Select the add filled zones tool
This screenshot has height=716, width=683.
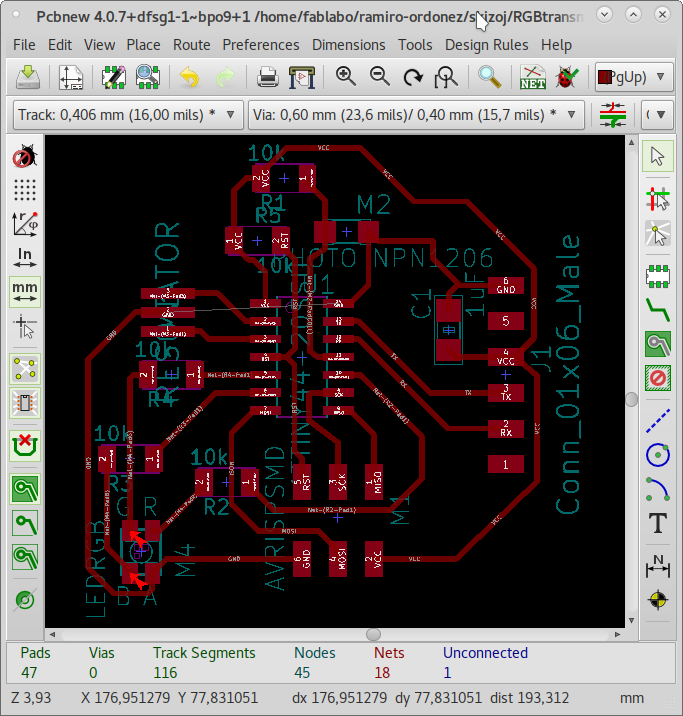[657, 344]
